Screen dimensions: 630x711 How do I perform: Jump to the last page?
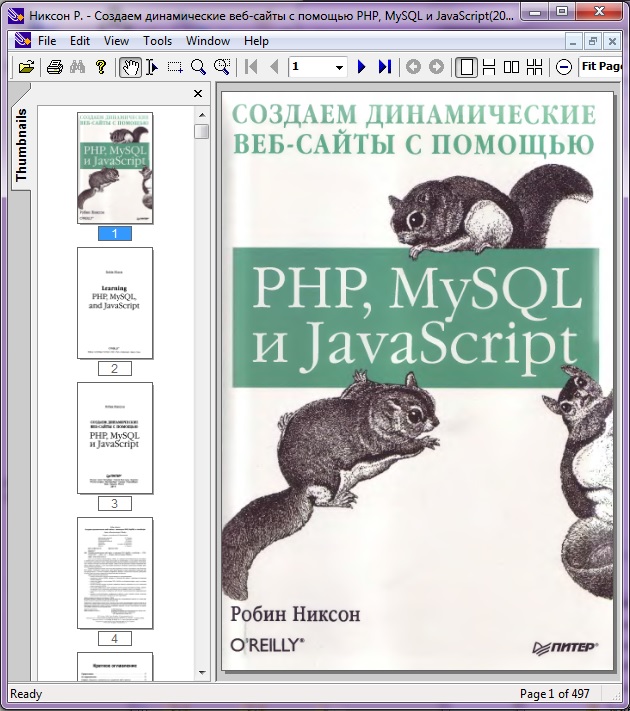385,67
